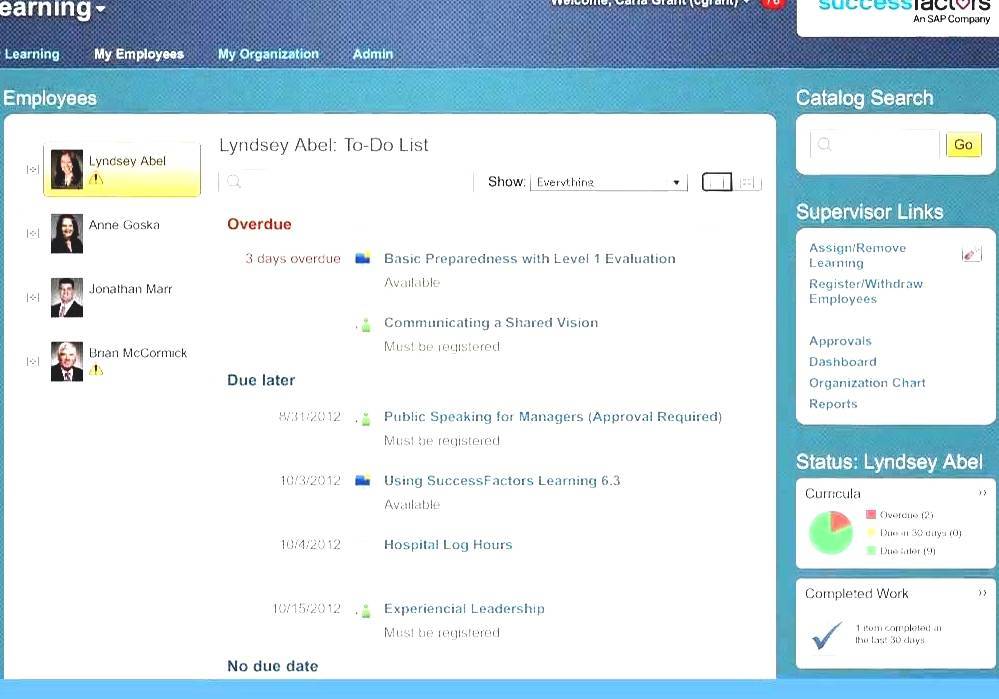This screenshot has width=999, height=699.
Task: Click into the To-Do List search field
Action: click(346, 182)
